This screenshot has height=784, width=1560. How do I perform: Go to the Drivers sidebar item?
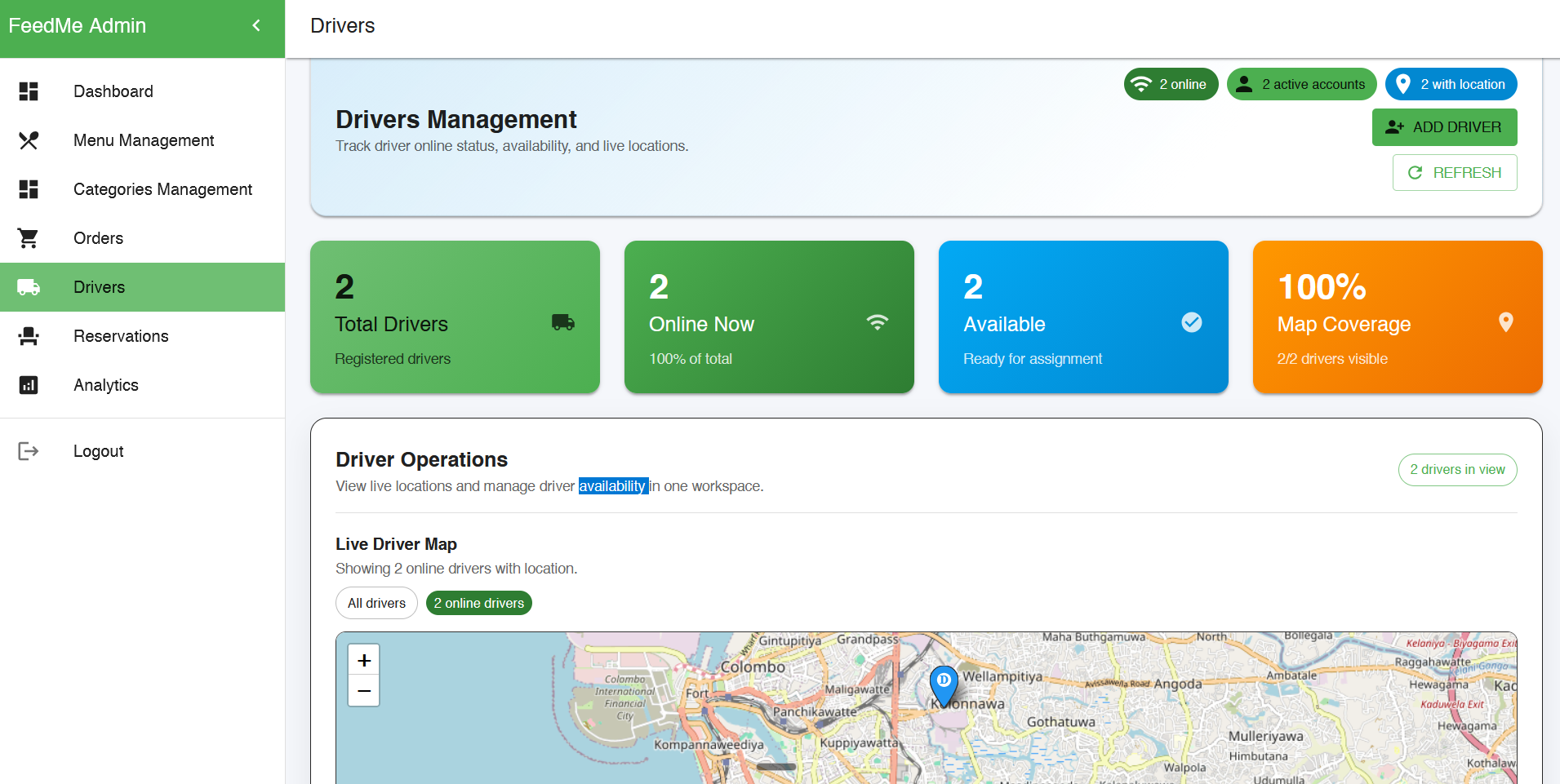(x=100, y=287)
